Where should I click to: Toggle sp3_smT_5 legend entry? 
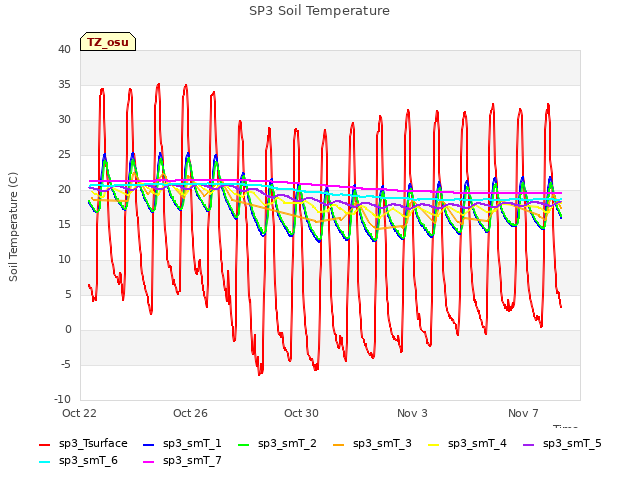[562, 444]
